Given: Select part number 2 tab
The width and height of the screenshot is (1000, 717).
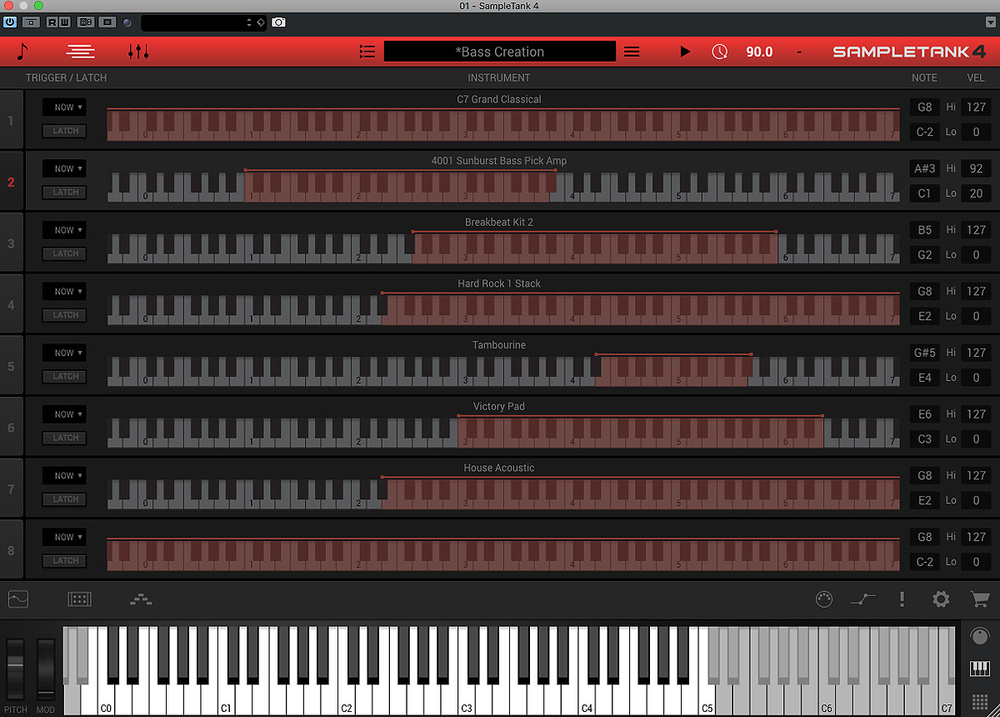Looking at the screenshot, I should 11,182.
